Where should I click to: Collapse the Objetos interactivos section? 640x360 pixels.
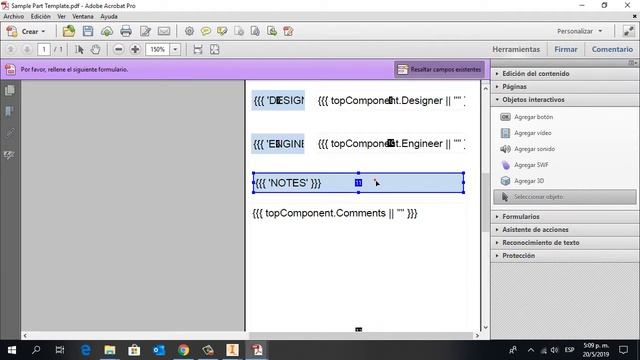pos(565,100)
